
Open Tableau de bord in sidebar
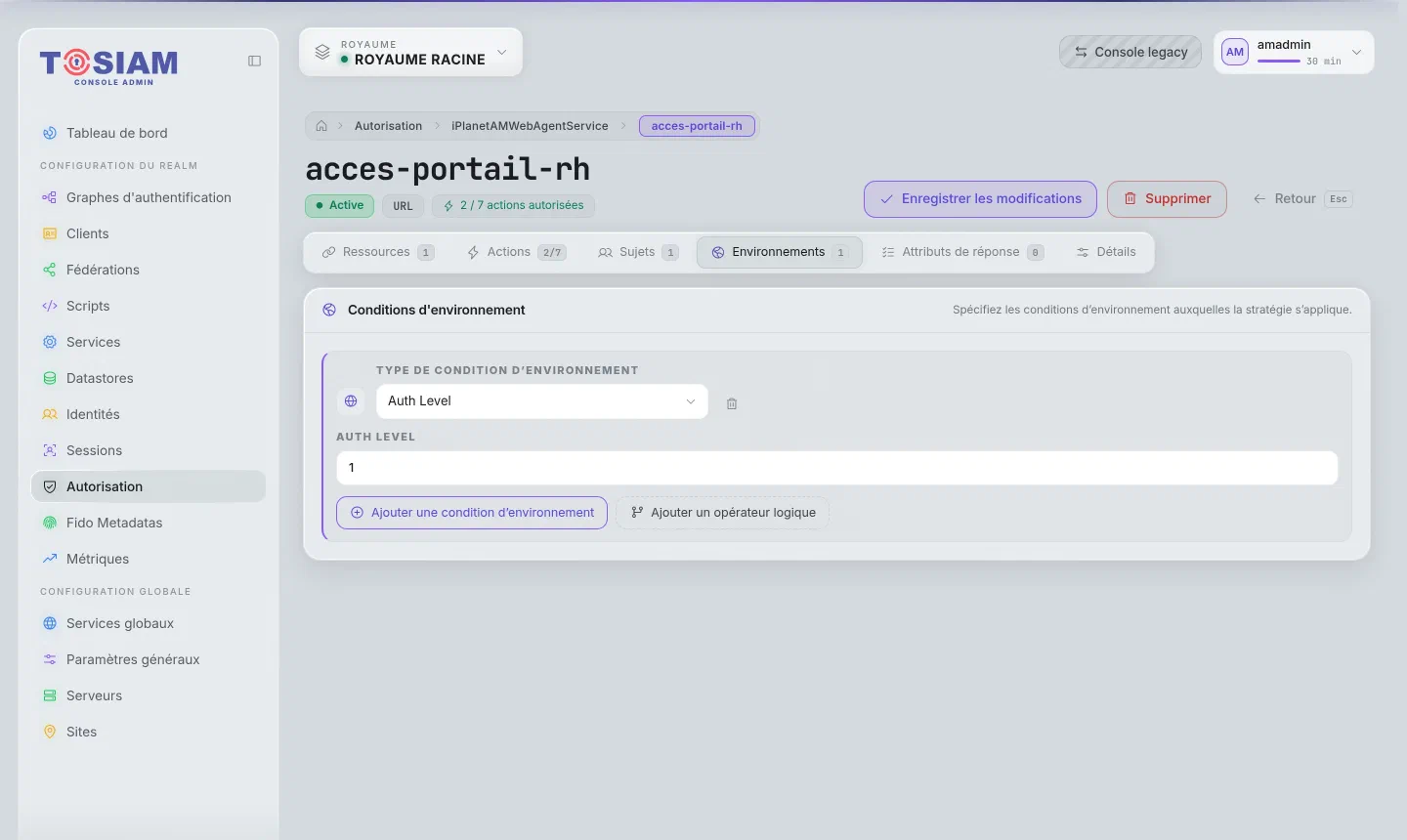coord(149,133)
